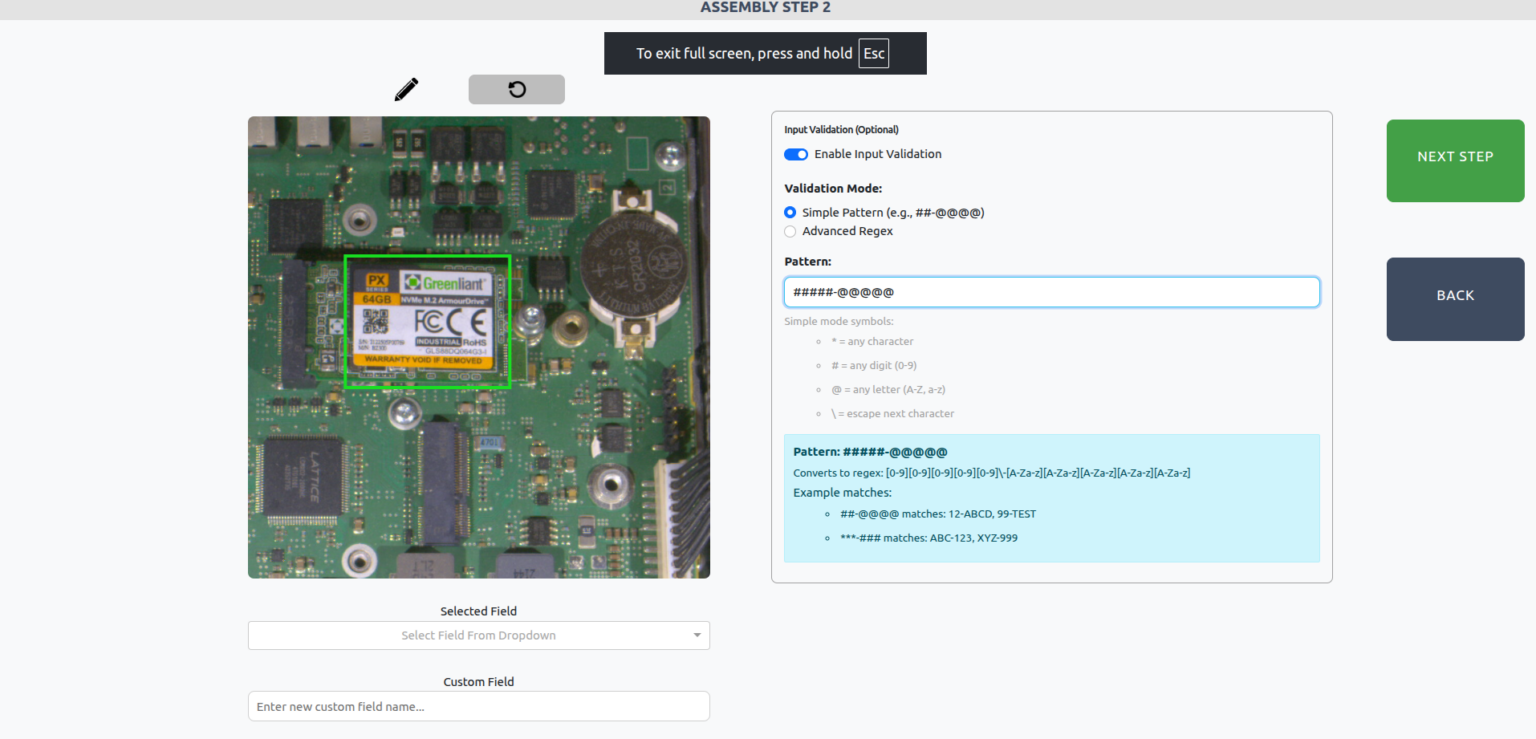Disable the Enable Input Validation toggle
The image size is (1536, 739).
796,154
